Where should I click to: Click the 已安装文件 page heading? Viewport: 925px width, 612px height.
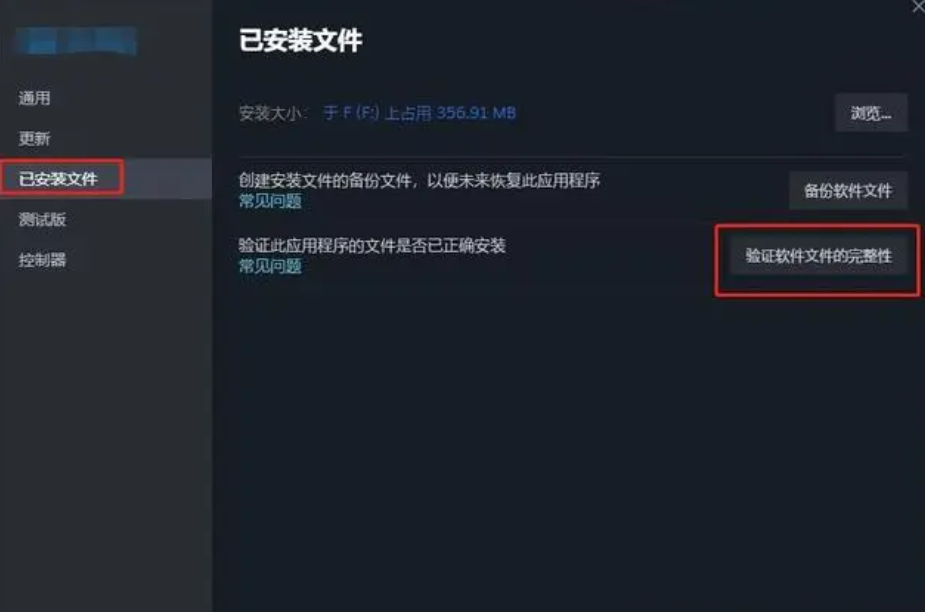[300, 40]
